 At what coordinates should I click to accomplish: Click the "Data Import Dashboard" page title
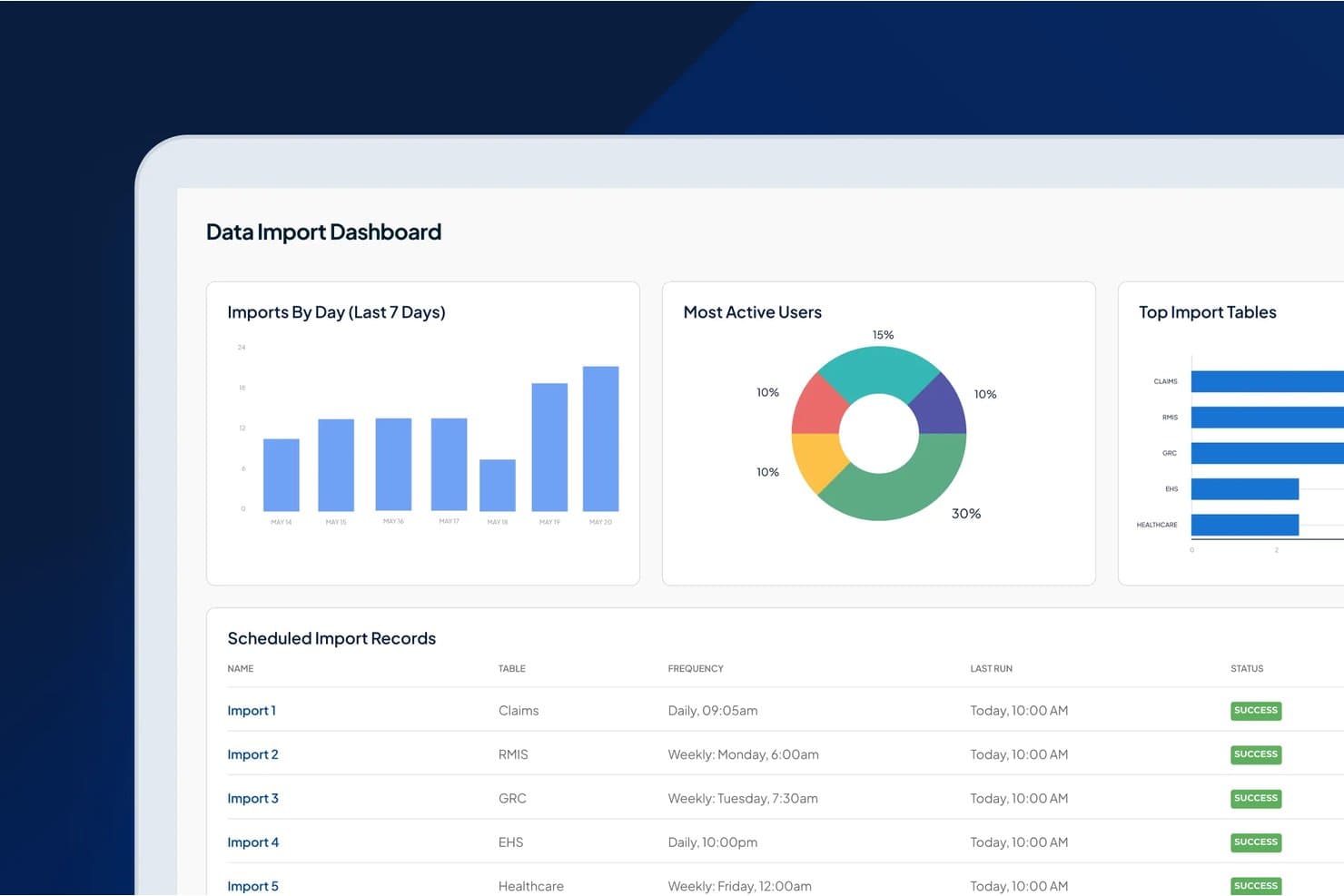click(x=324, y=232)
